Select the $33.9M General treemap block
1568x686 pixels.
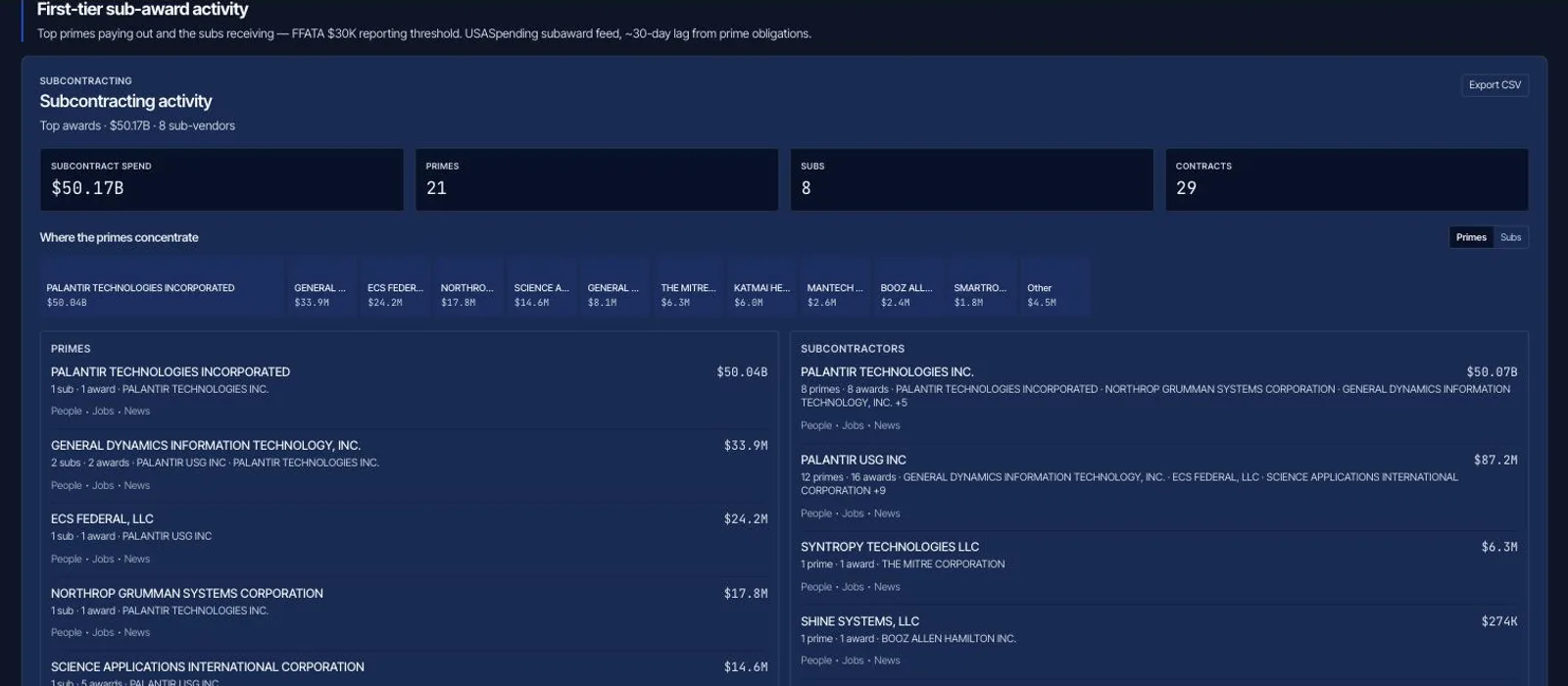pos(321,286)
